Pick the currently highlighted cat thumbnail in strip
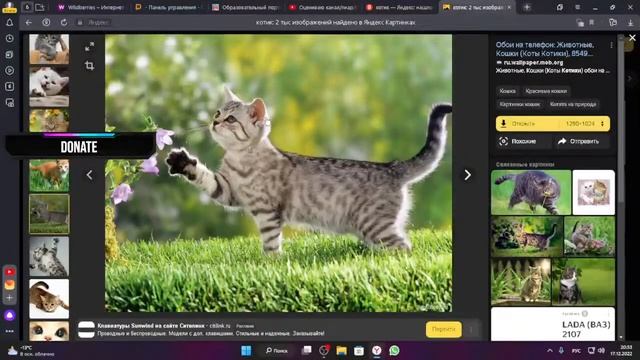The width and height of the screenshot is (640, 360). click(49, 214)
